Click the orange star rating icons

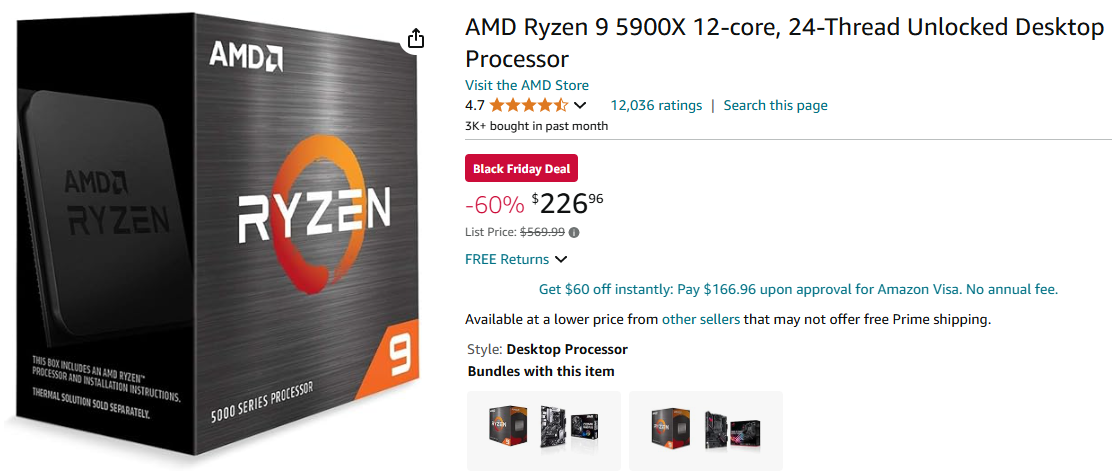click(x=529, y=105)
